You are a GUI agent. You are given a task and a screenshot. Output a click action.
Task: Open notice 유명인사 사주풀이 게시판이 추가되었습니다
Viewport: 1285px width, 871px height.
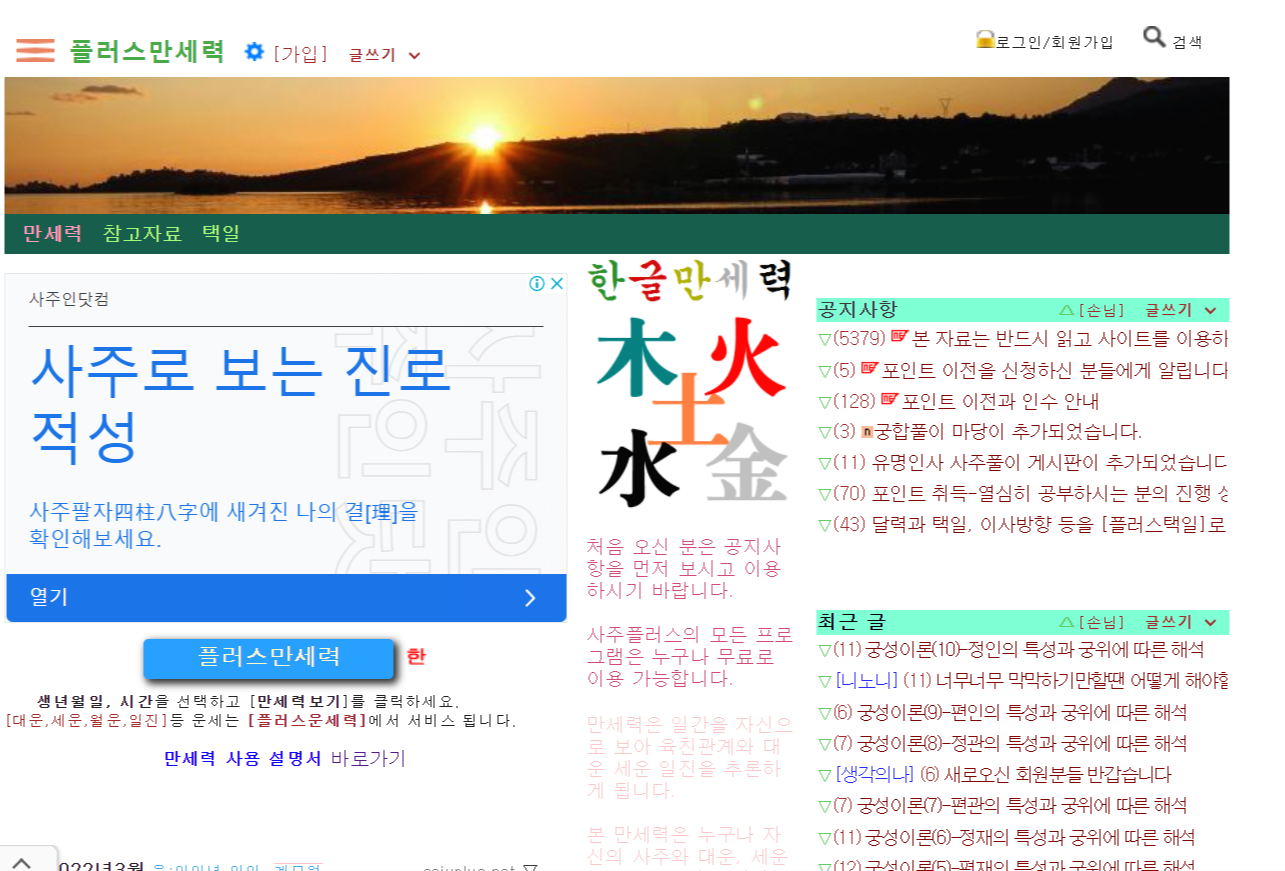(1050, 463)
